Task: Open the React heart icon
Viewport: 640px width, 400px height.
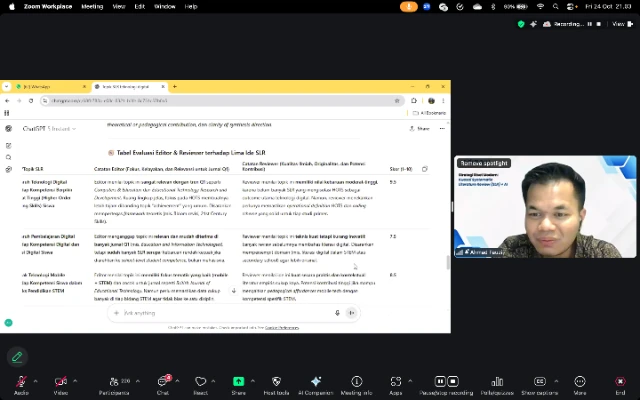Action: coord(200,382)
